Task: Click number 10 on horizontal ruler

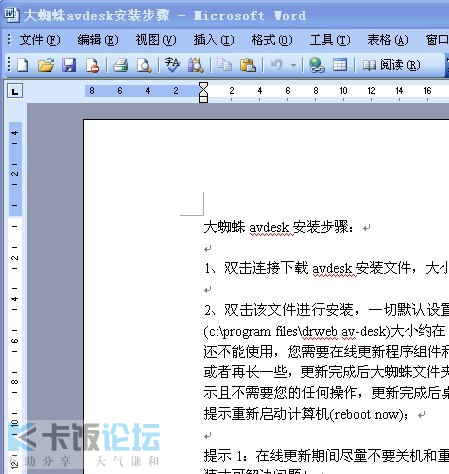Action: 343,91
